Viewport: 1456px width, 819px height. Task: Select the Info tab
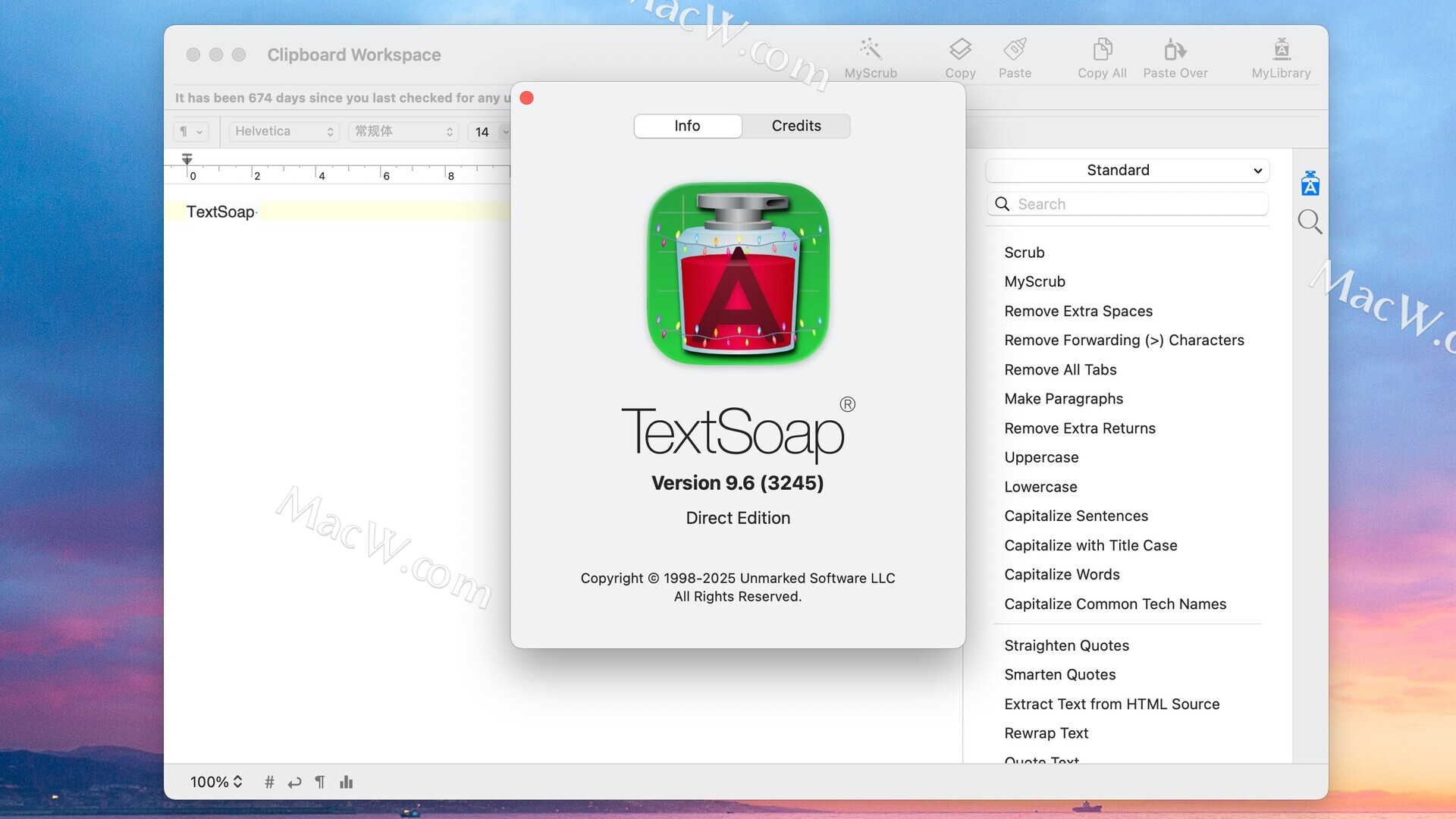(687, 126)
